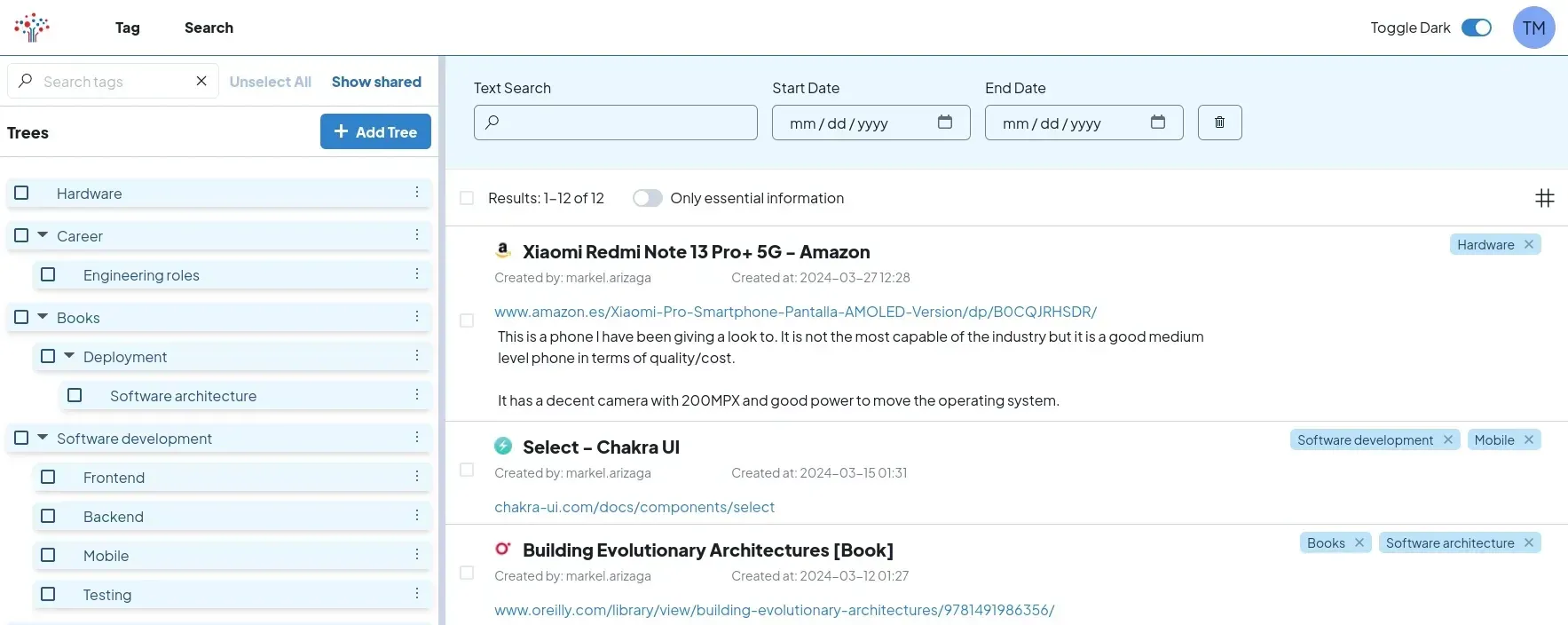1568x625 pixels.
Task: Collapse the Deployment subtree
Action: 69,356
